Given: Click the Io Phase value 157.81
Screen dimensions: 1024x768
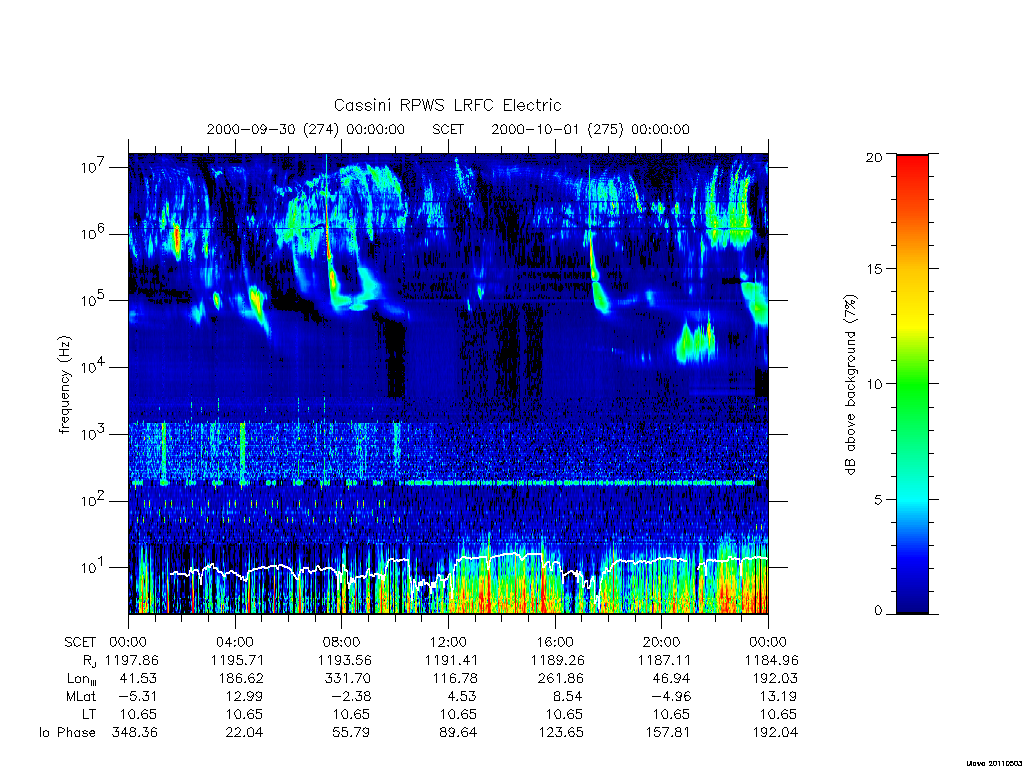Looking at the screenshot, I should [x=667, y=732].
